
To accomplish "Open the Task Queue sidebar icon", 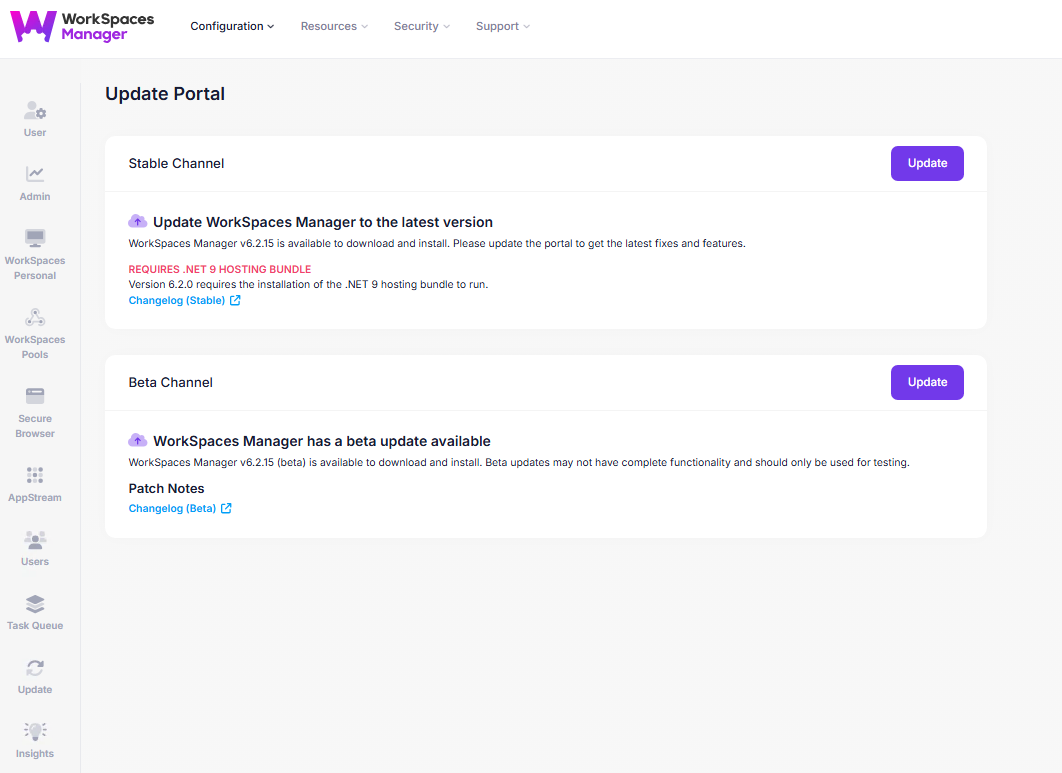I will point(35,605).
